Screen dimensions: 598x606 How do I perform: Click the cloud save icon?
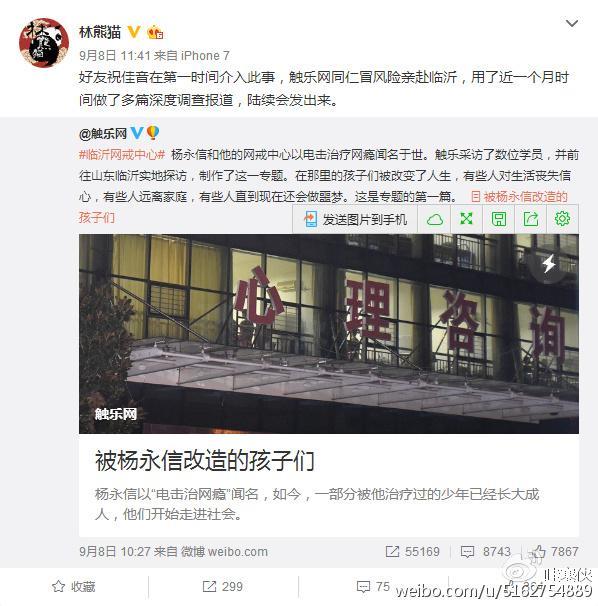tap(434, 219)
